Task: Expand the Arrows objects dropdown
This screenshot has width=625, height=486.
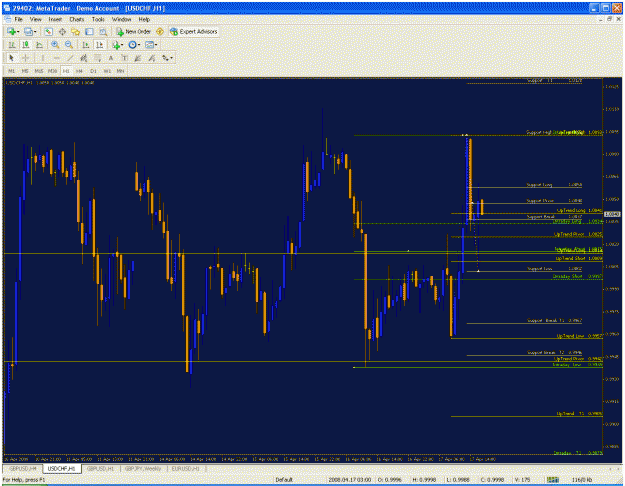Action: point(172,58)
